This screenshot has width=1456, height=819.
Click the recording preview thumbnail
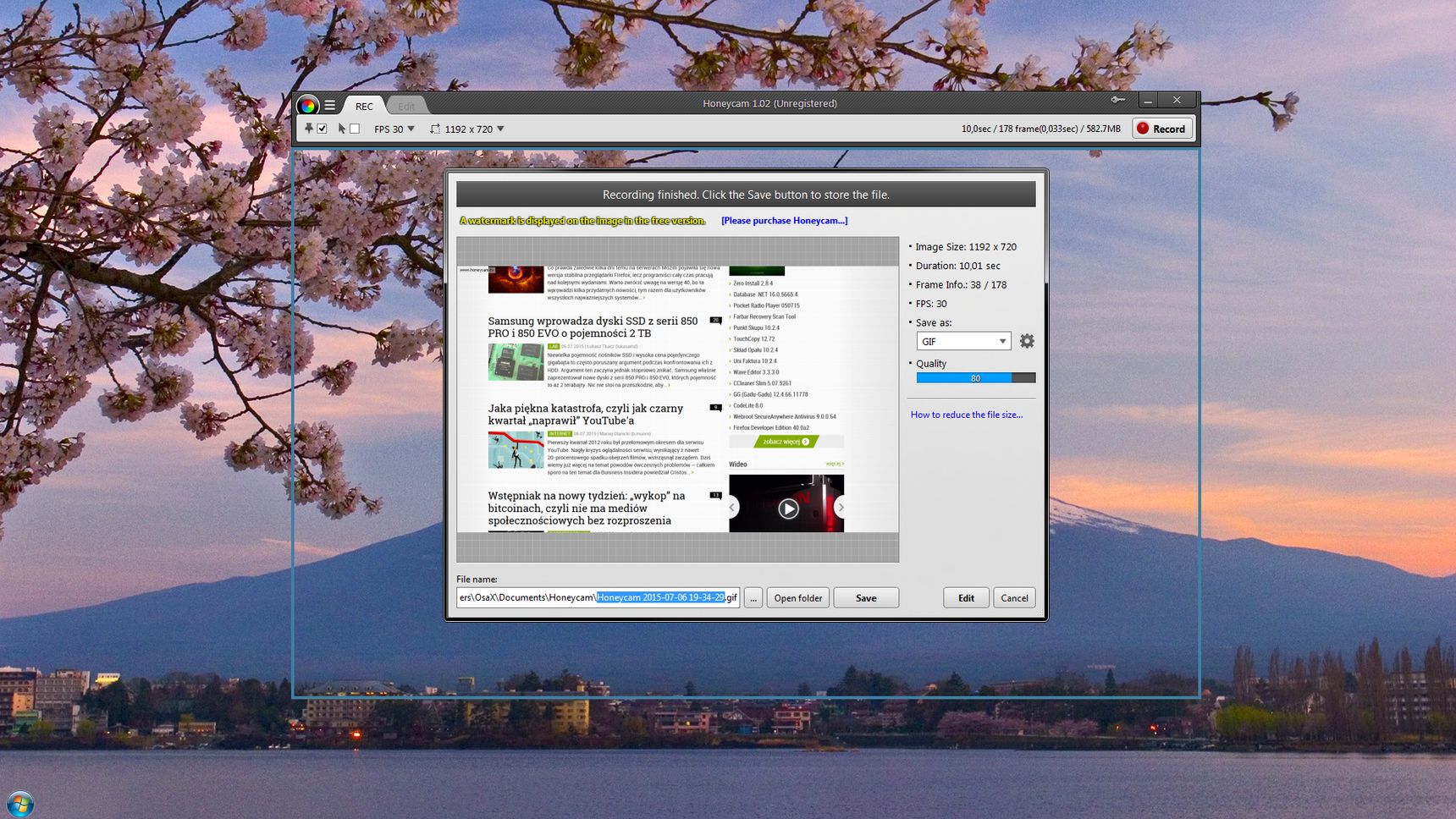(677, 399)
